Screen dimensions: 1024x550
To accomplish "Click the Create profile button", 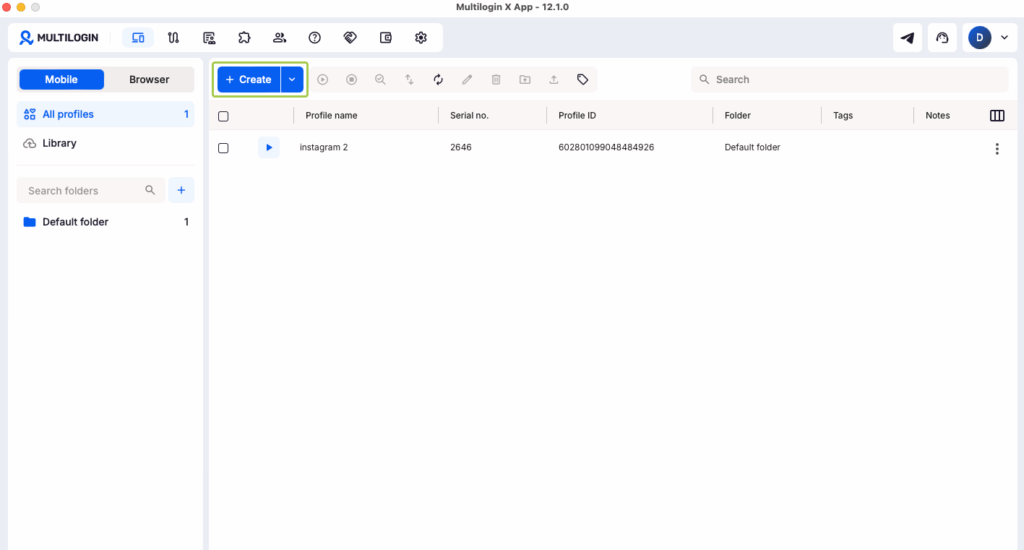I will pos(249,80).
